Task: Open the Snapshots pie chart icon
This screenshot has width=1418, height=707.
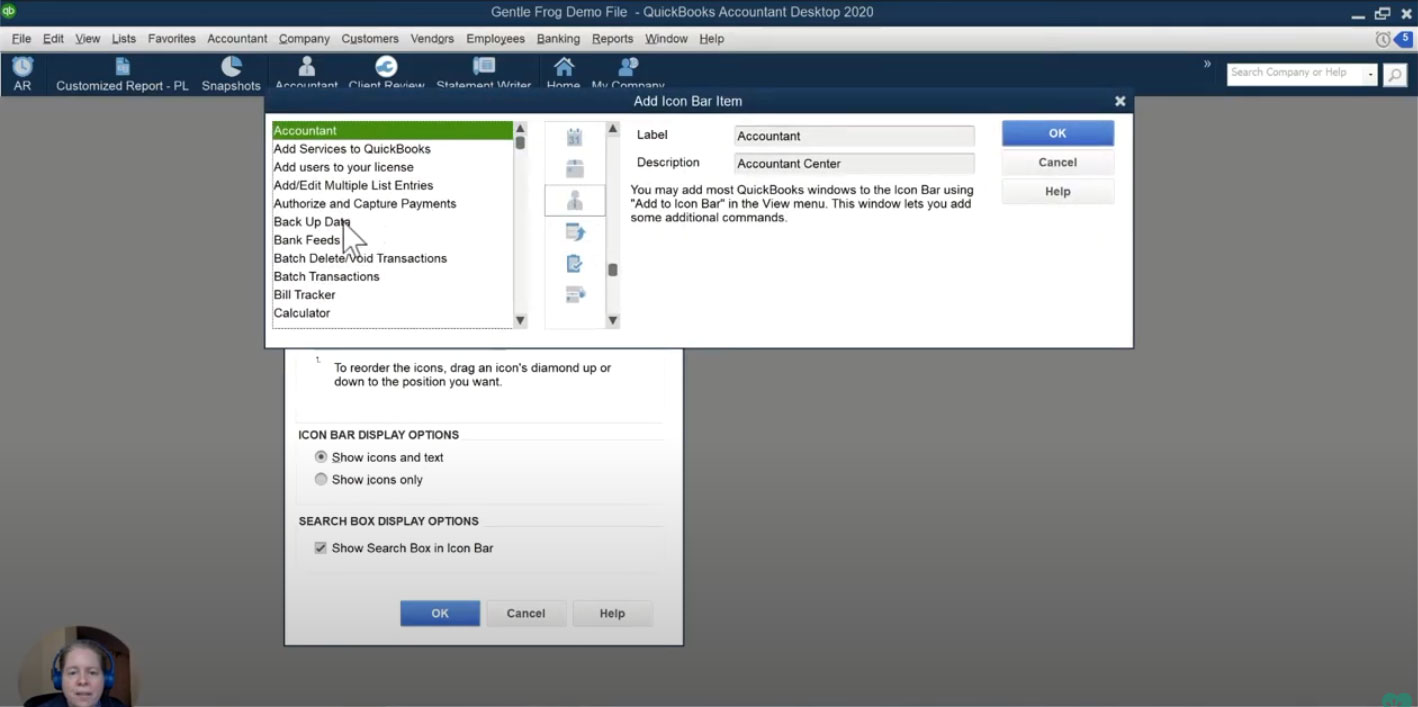Action: pos(231,66)
